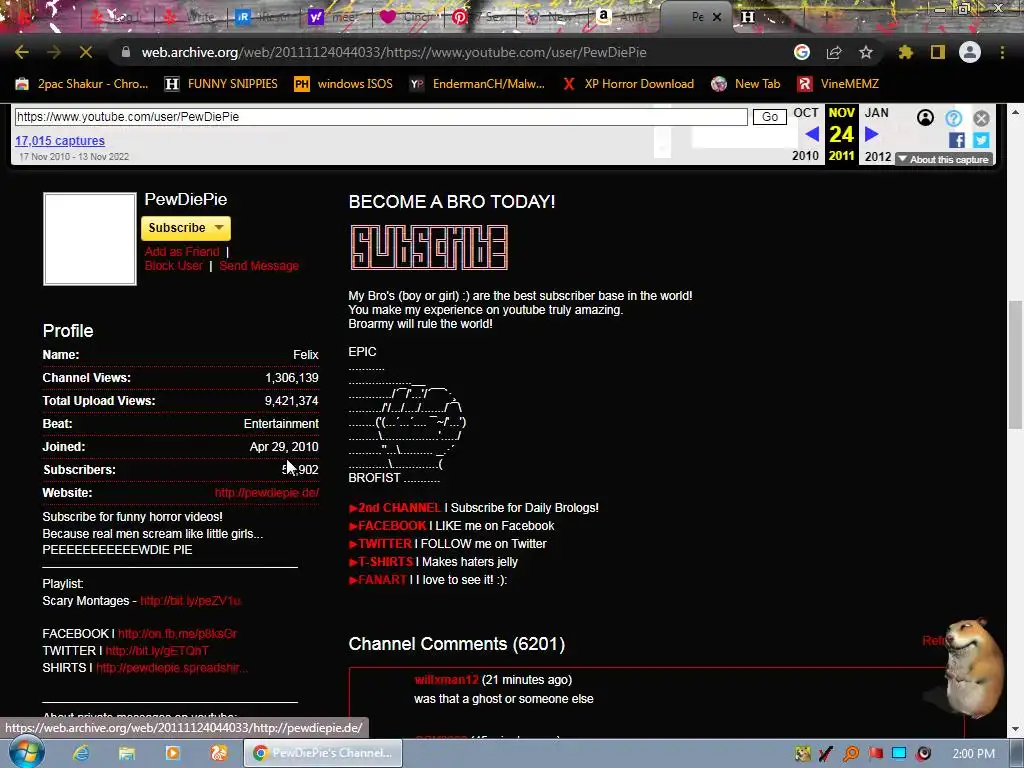Close the Wayback toolbar
The width and height of the screenshot is (1024, 768).
pos(982,118)
